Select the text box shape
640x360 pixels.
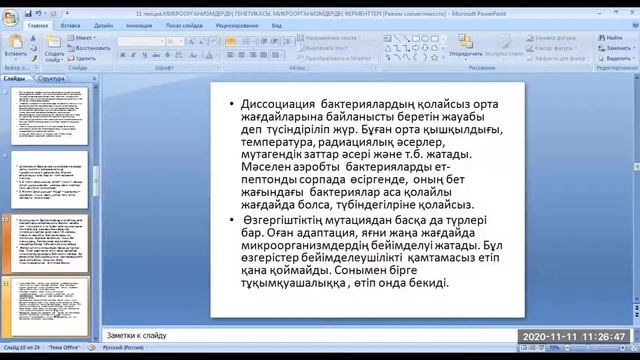tap(388, 39)
